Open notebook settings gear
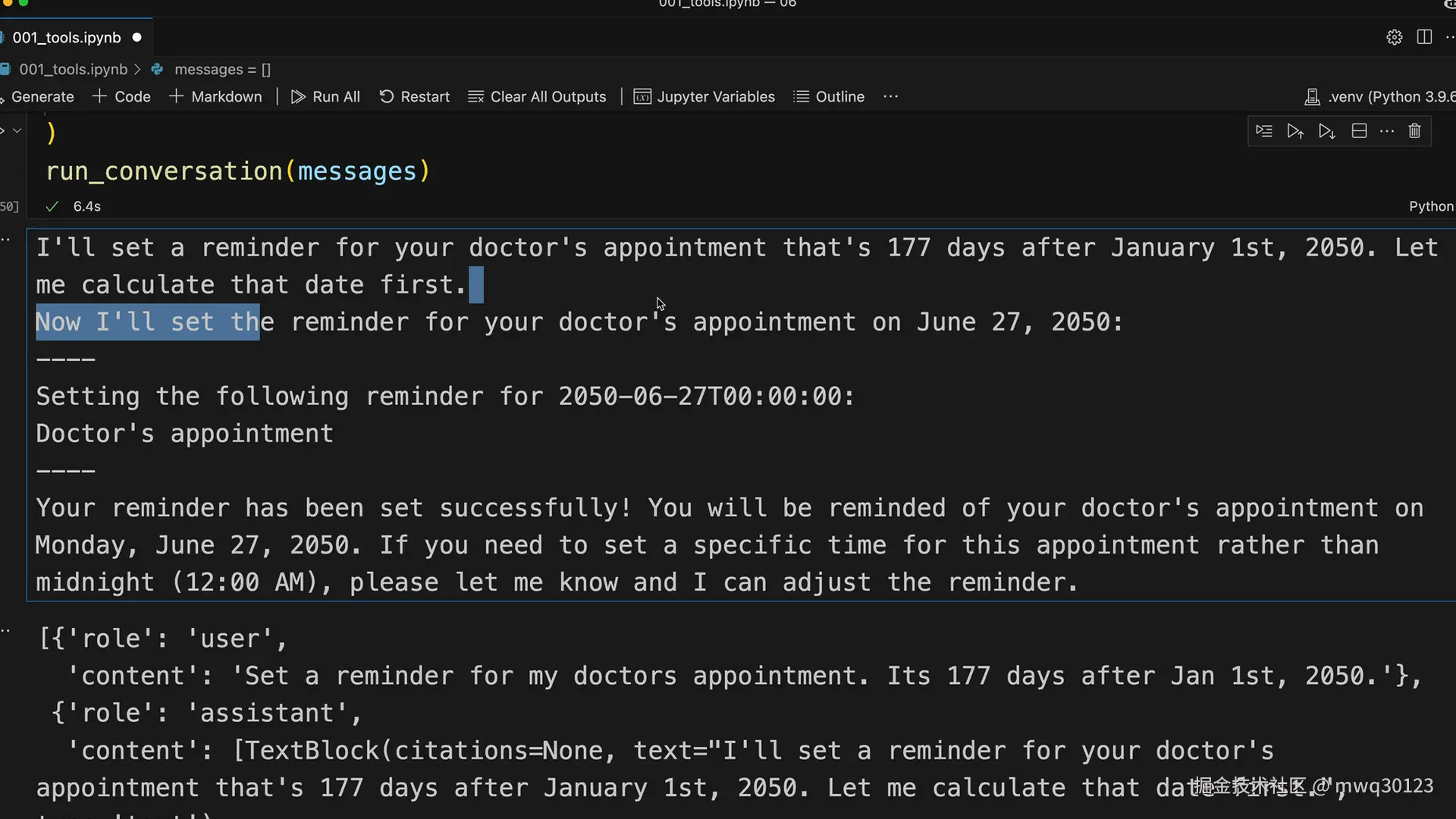Image resolution: width=1456 pixels, height=819 pixels. 1394,37
